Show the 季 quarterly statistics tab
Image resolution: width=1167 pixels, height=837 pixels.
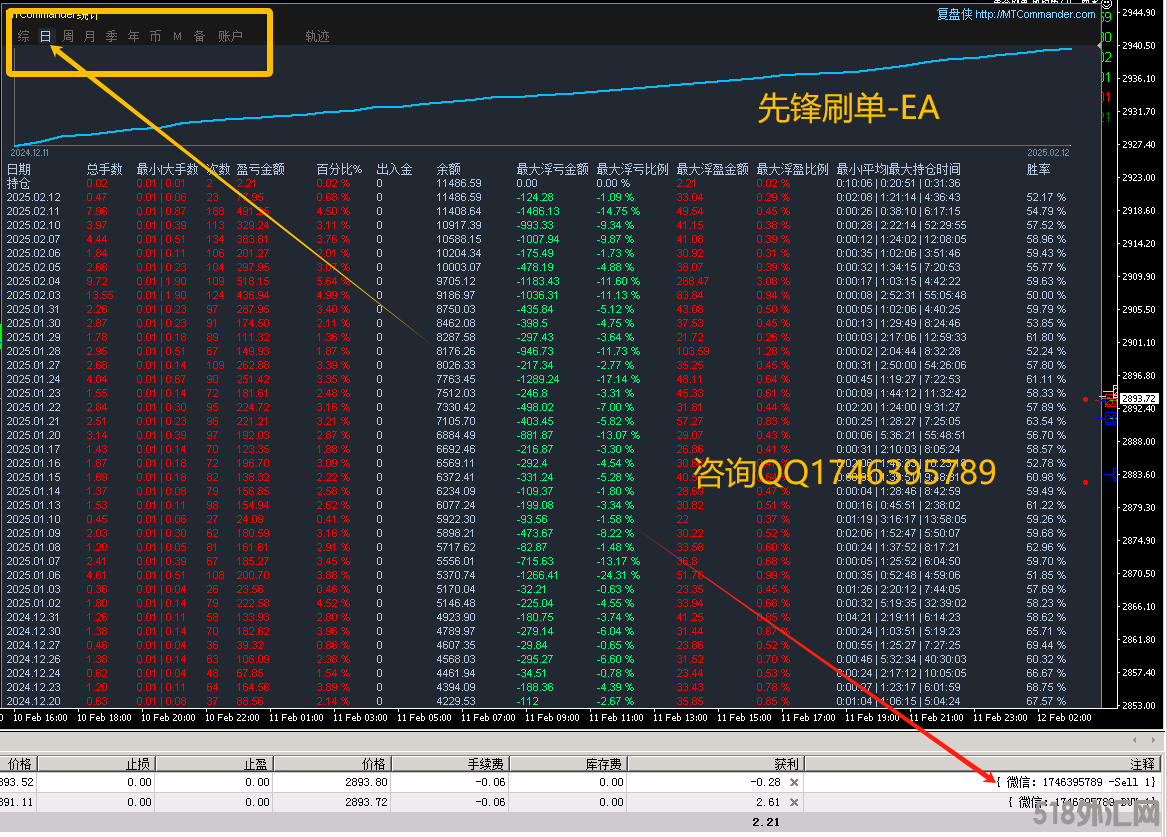tap(111, 37)
